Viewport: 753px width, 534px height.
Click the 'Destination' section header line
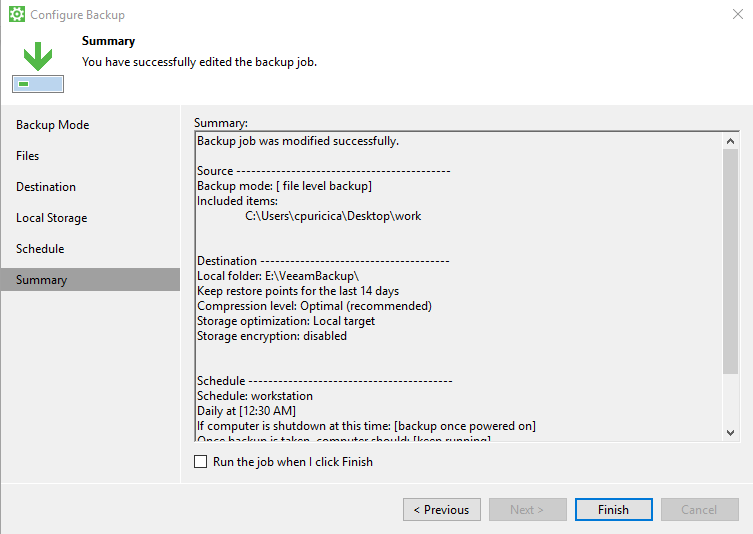point(323,261)
